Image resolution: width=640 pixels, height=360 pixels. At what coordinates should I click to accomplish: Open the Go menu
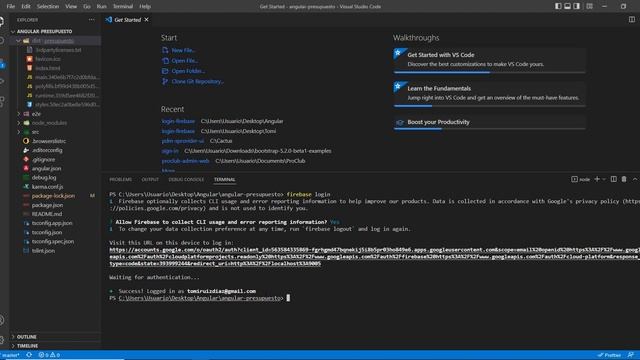pos(87,7)
